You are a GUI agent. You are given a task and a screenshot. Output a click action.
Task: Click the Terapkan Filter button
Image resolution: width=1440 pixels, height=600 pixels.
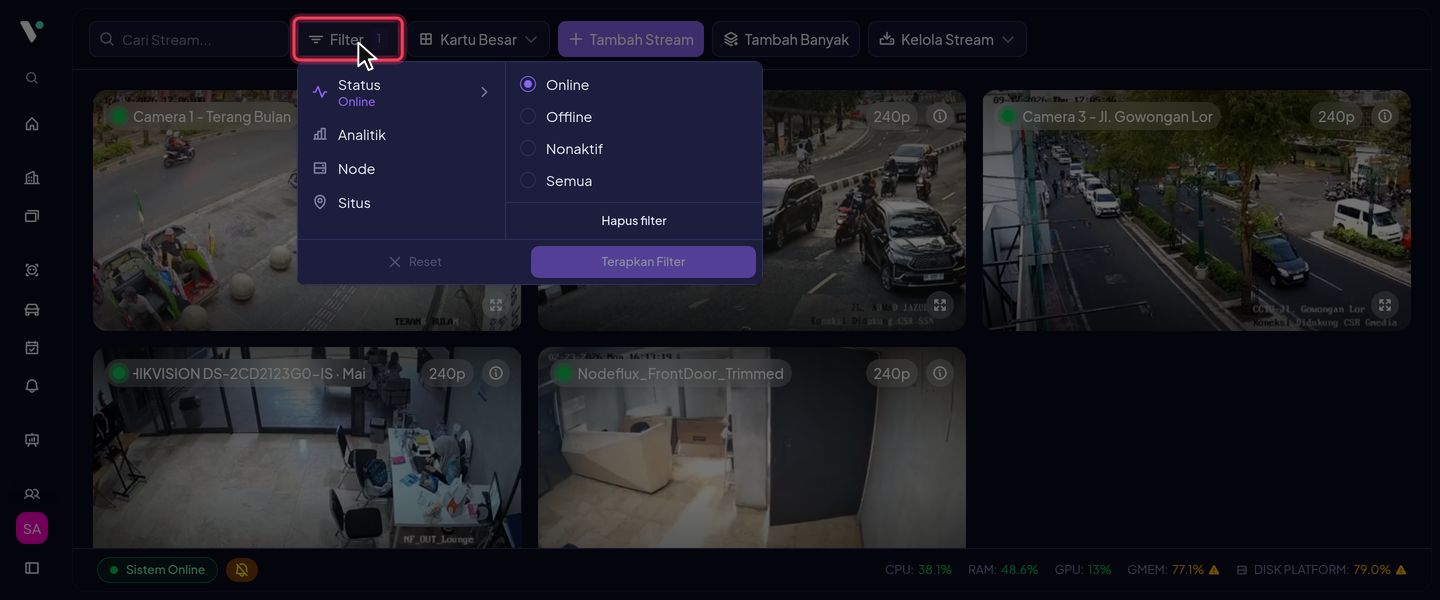pyautogui.click(x=643, y=262)
